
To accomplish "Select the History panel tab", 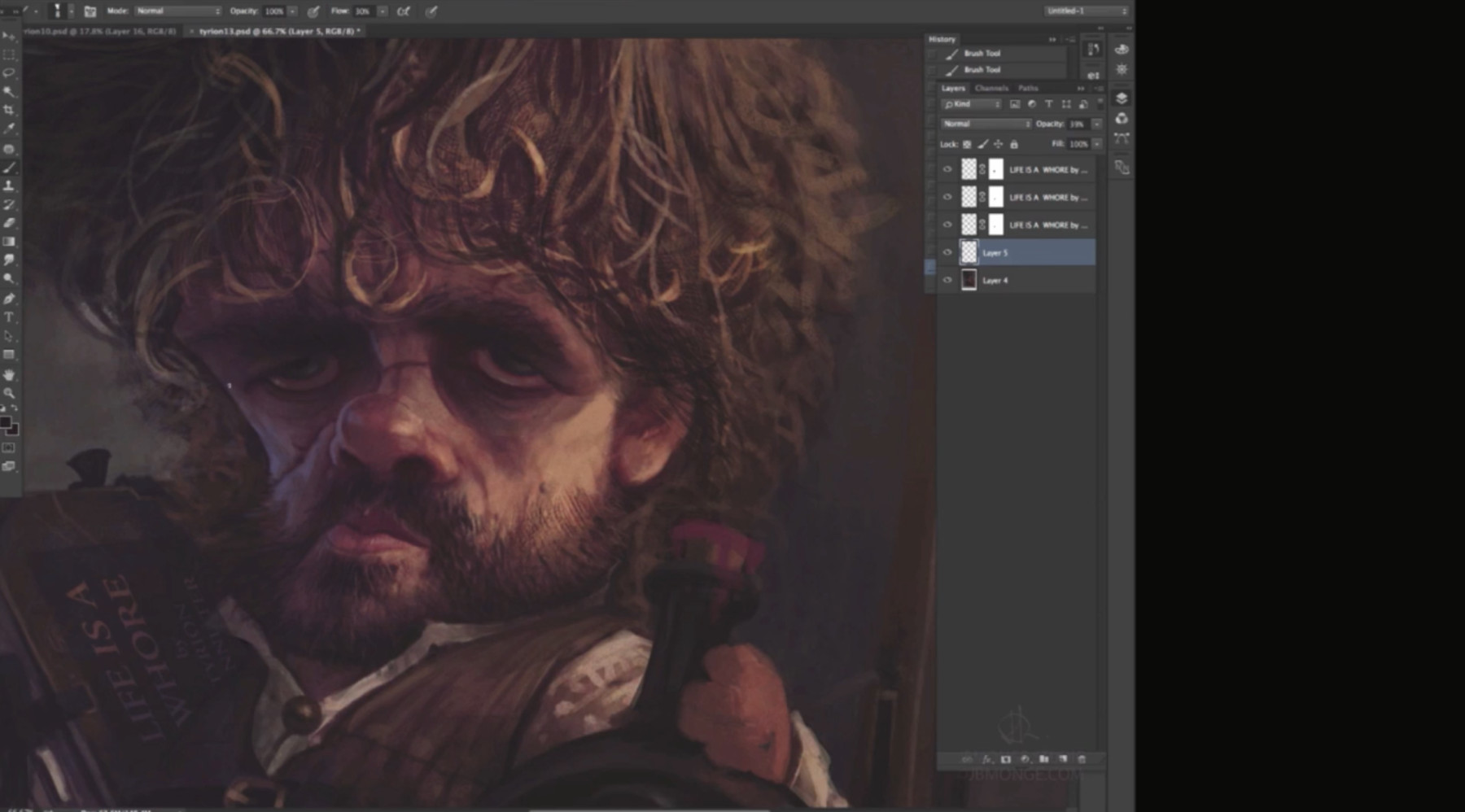I will (942, 39).
